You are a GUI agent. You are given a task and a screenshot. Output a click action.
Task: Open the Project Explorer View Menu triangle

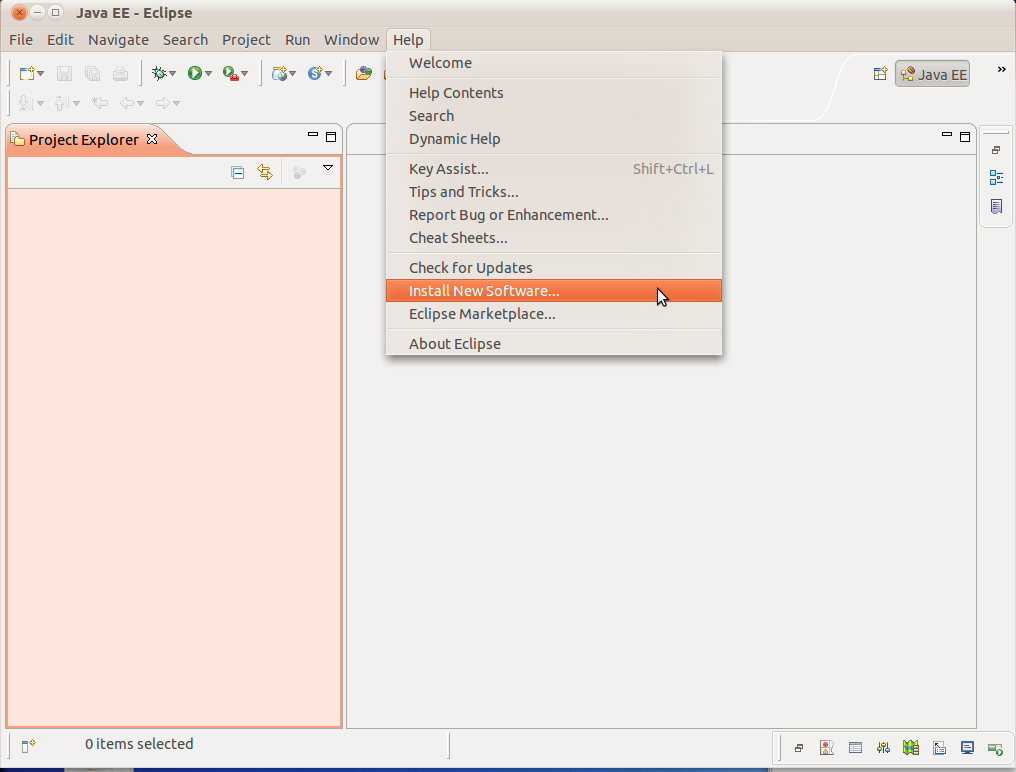[x=327, y=169]
